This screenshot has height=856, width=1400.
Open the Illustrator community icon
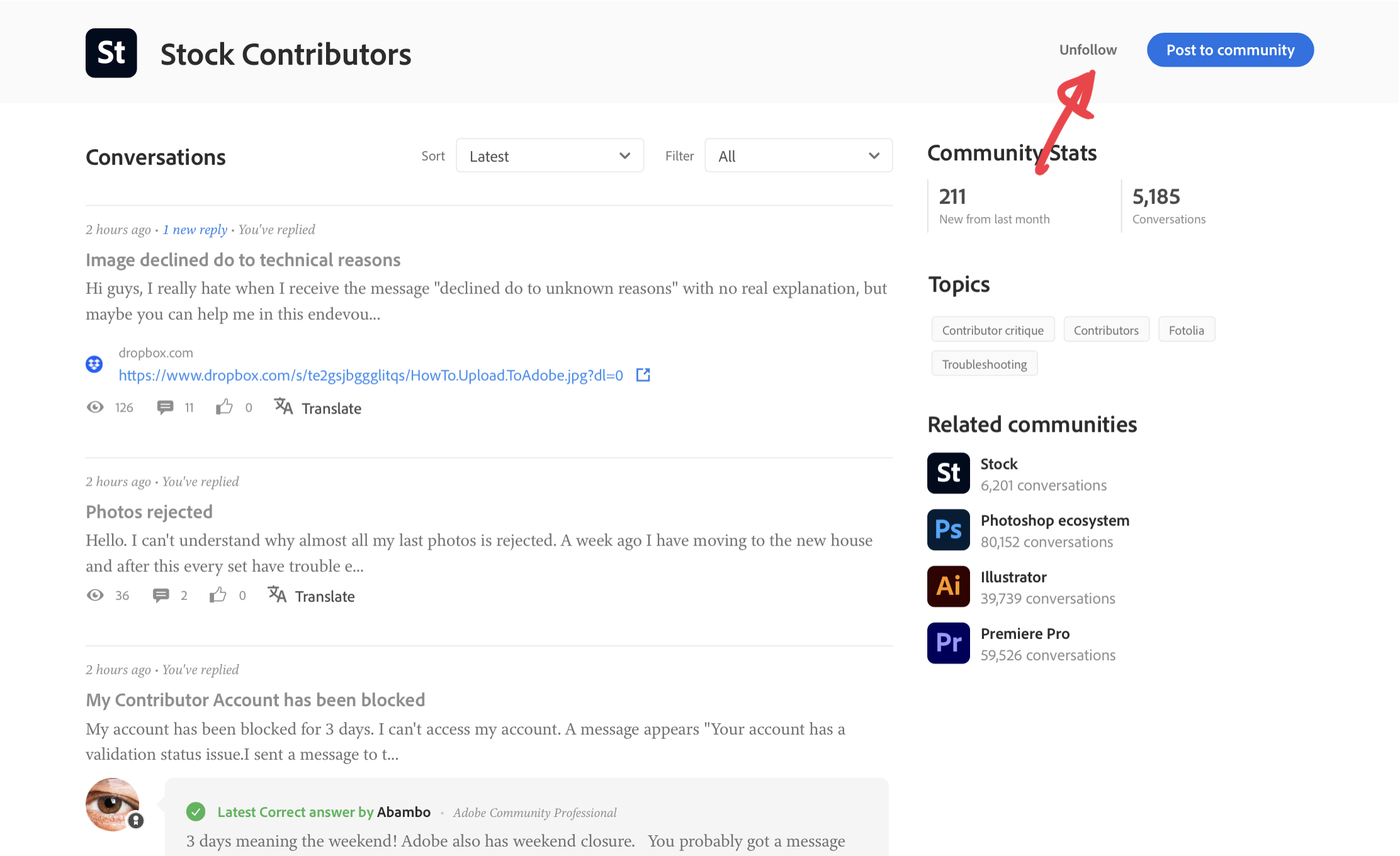(x=948, y=586)
